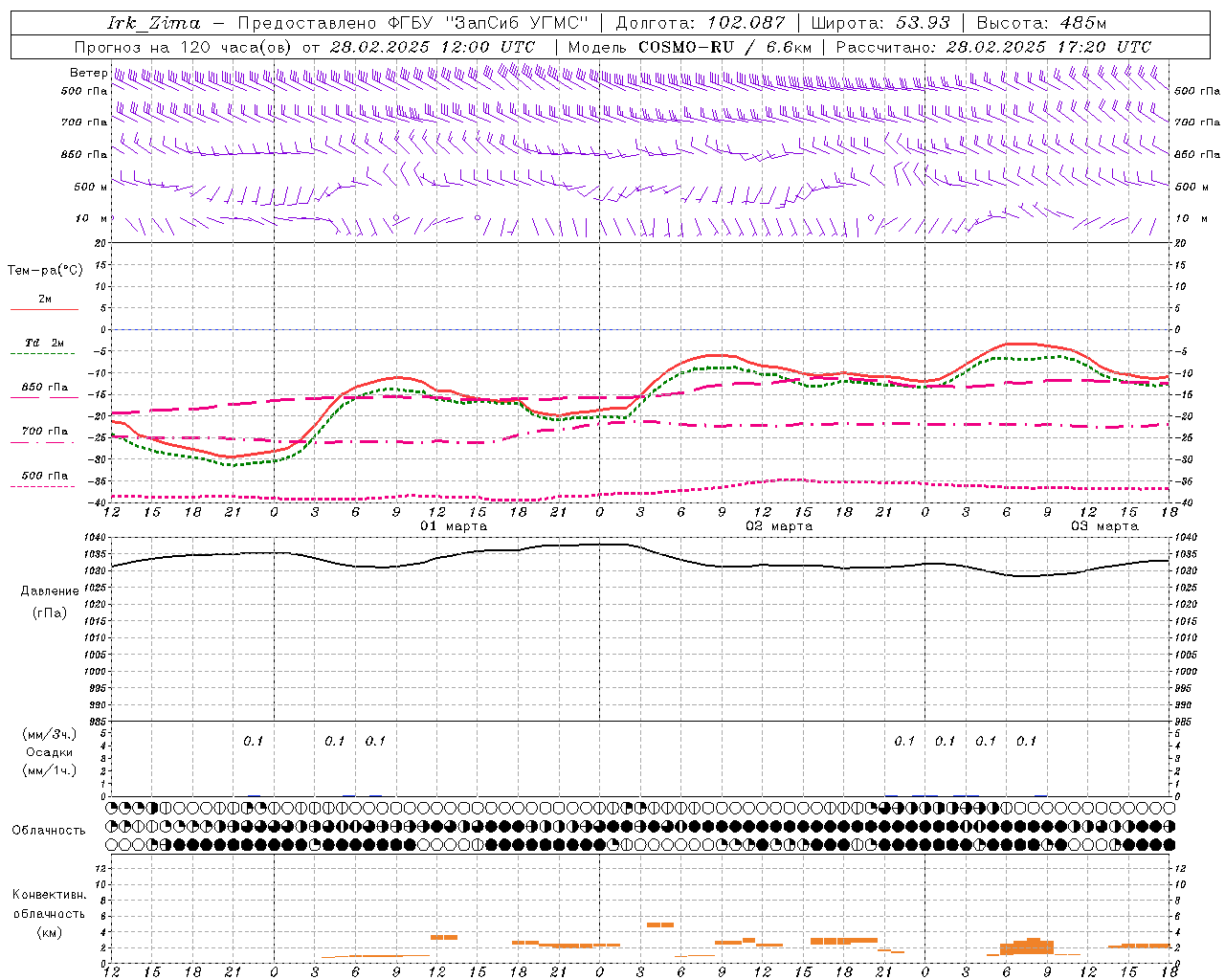The image size is (1225, 980).
Task: Select the 02 марта date marker
Action: click(x=779, y=526)
